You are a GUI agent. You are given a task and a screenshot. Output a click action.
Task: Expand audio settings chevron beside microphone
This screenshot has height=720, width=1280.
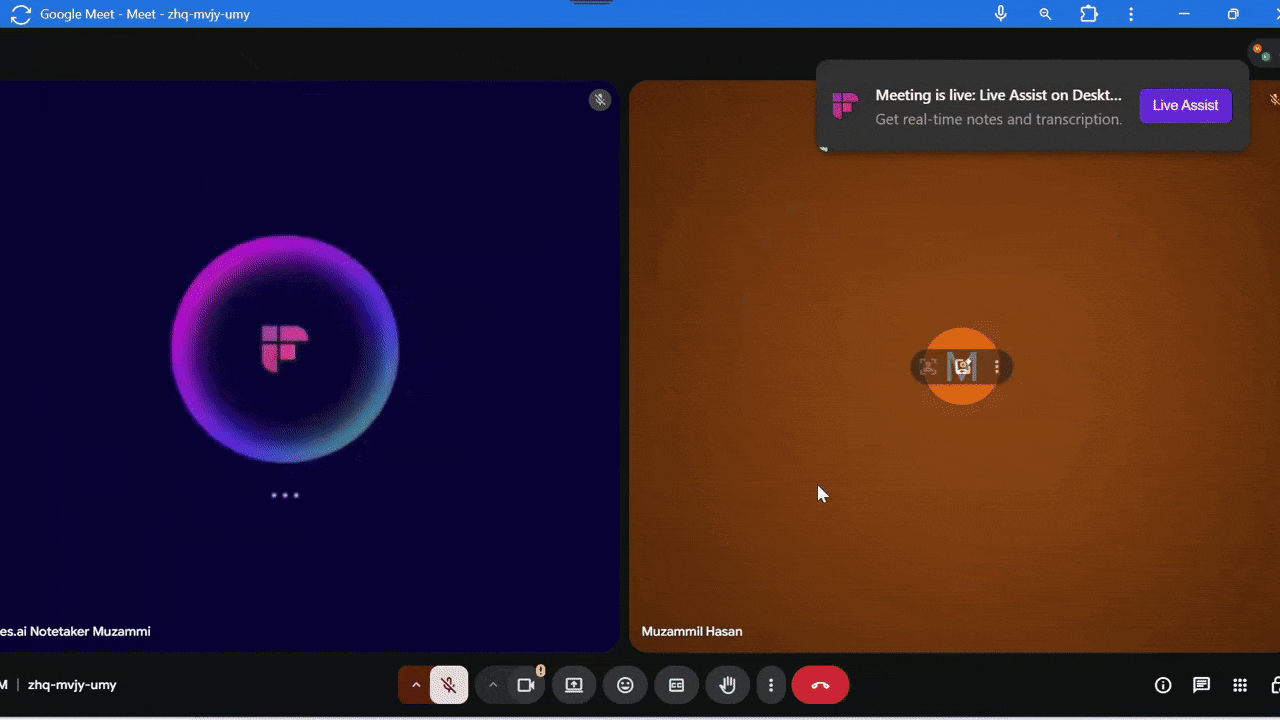point(417,685)
